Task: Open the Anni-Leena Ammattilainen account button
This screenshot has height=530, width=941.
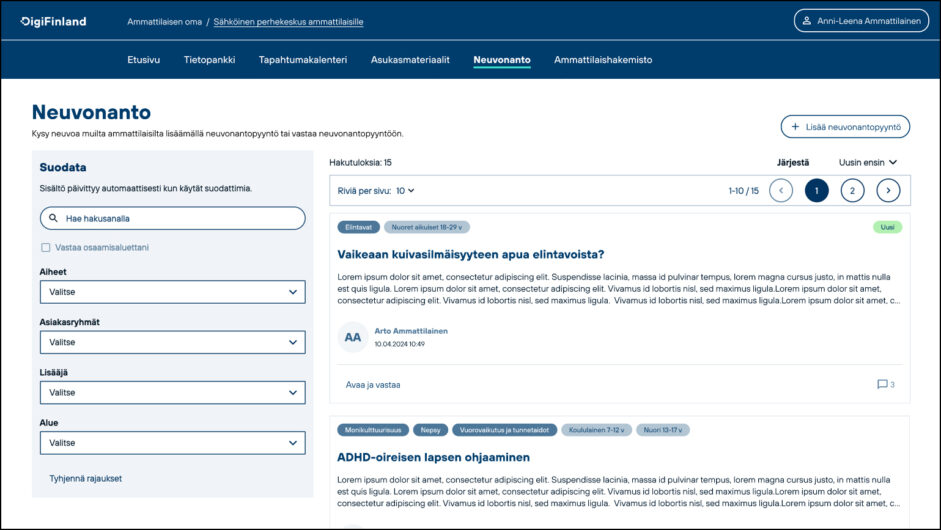Action: (x=861, y=21)
